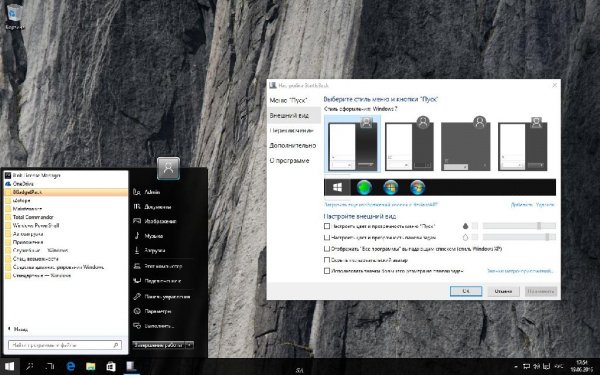
Task: Click the taskbar clock showing 17:54
Action: pyautogui.click(x=581, y=366)
